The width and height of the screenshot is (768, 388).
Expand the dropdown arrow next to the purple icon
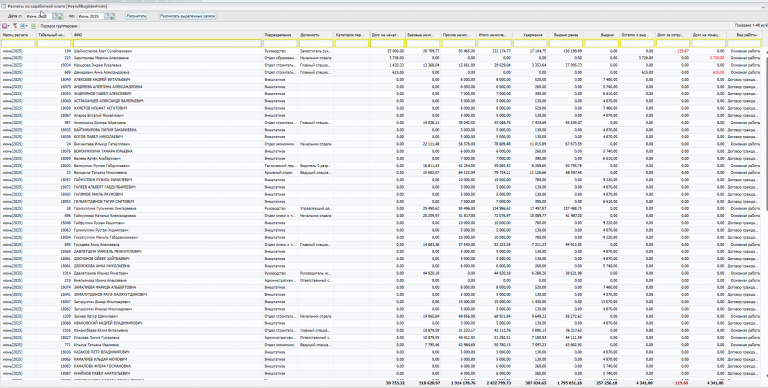pos(9,26)
